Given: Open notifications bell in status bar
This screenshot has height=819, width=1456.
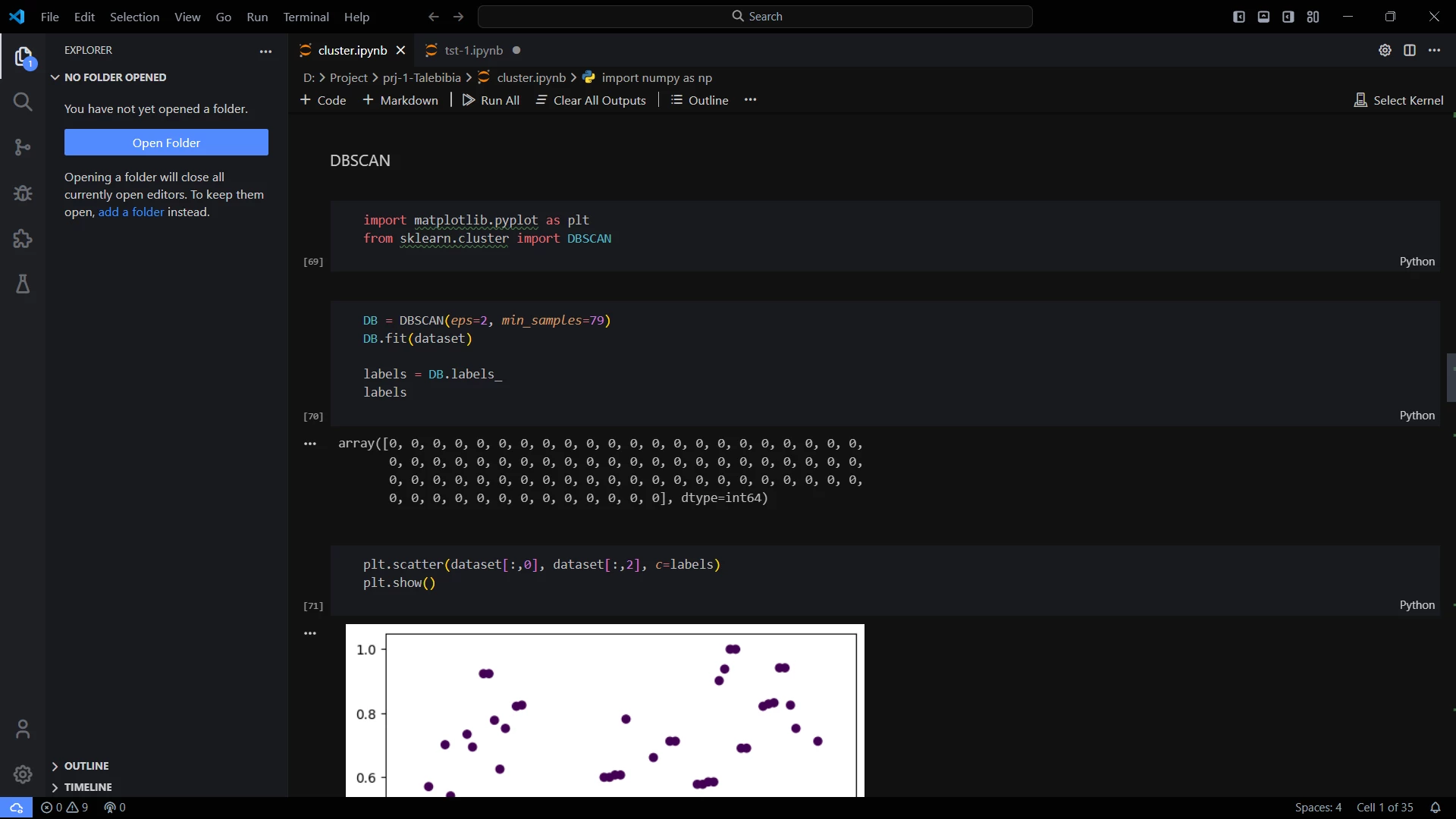Looking at the screenshot, I should (1435, 808).
